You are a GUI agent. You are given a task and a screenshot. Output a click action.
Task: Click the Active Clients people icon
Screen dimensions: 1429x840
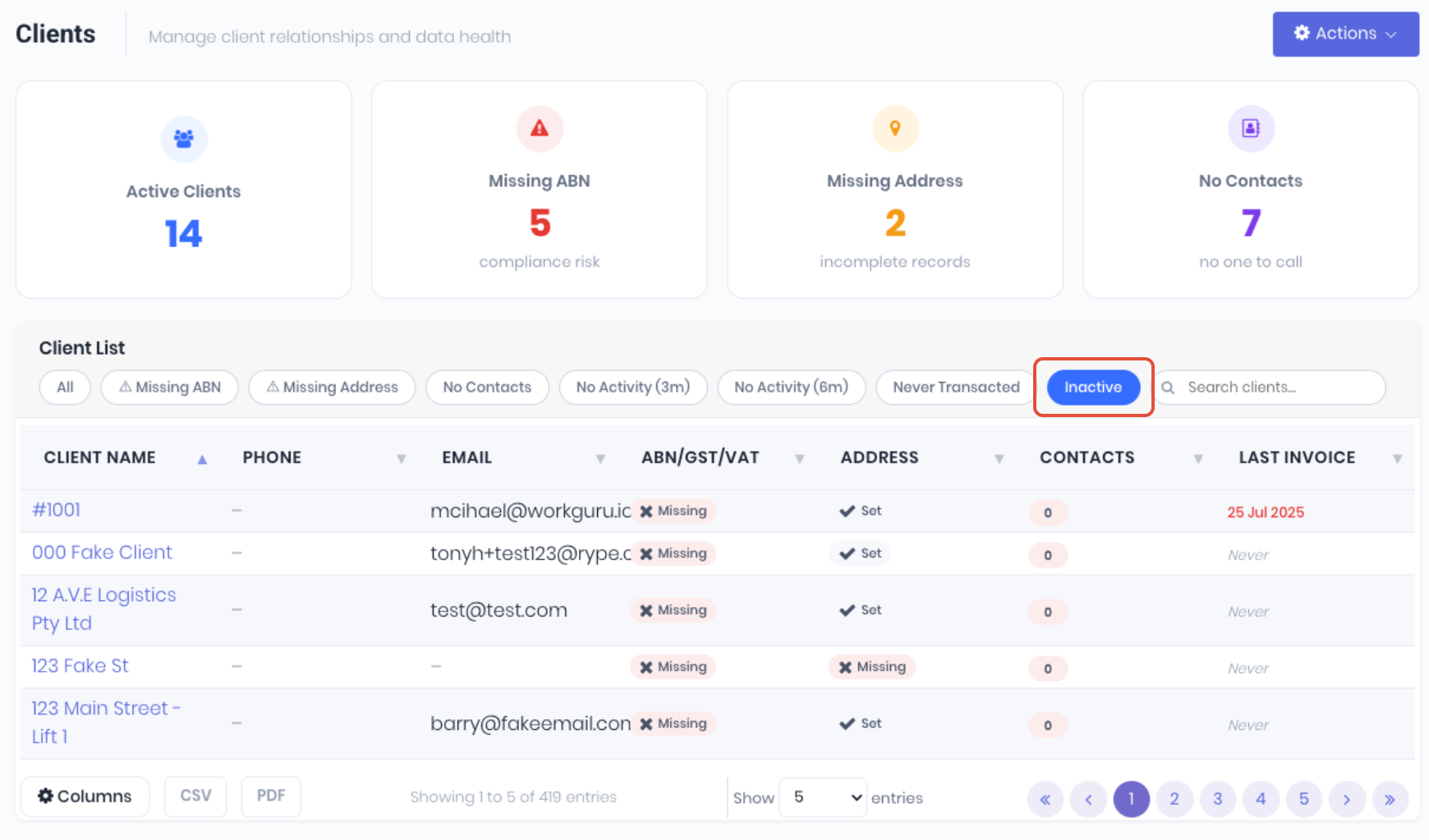(x=184, y=139)
